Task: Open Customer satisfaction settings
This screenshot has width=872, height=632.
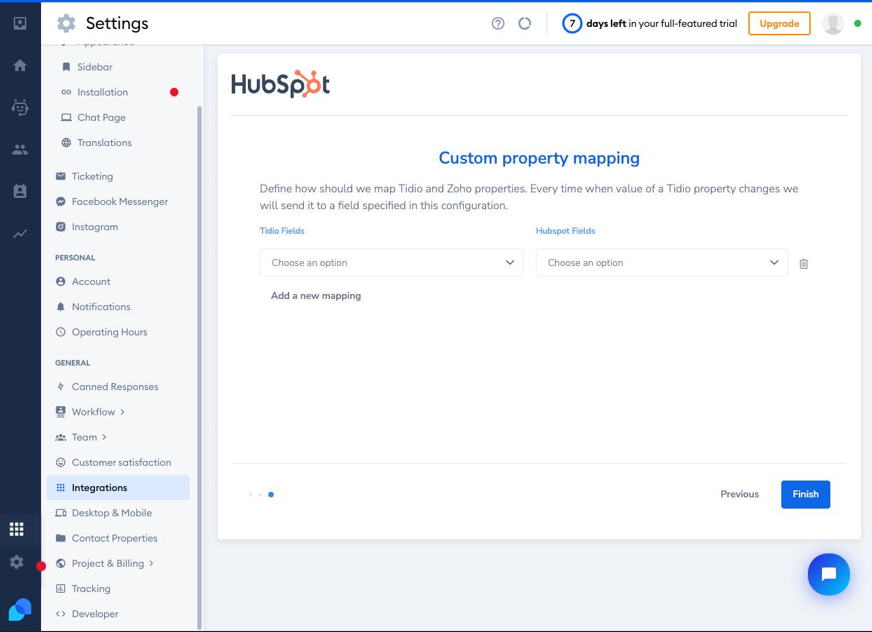Action: point(121,463)
